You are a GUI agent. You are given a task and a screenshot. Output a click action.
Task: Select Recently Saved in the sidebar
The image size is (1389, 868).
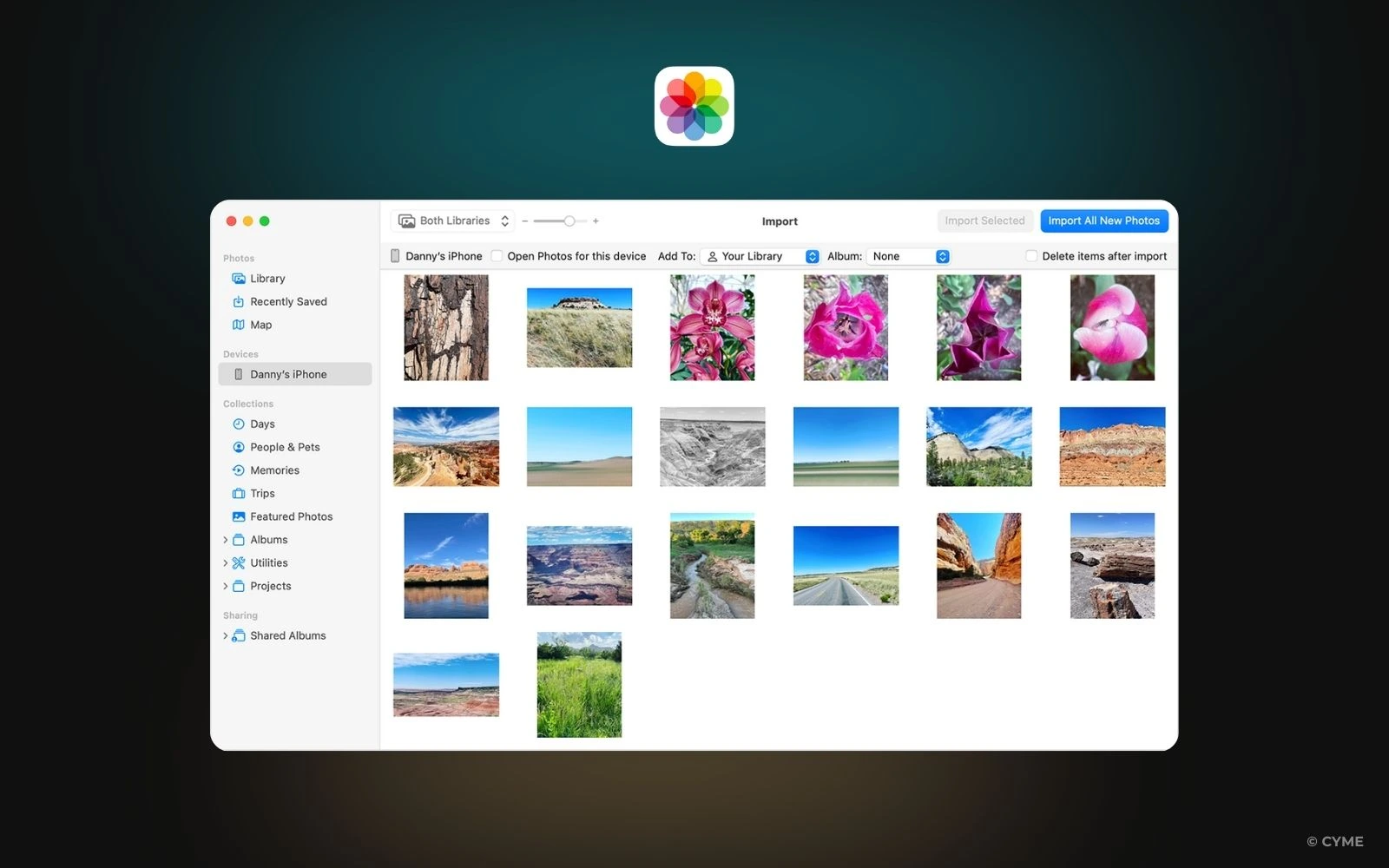pos(288,301)
